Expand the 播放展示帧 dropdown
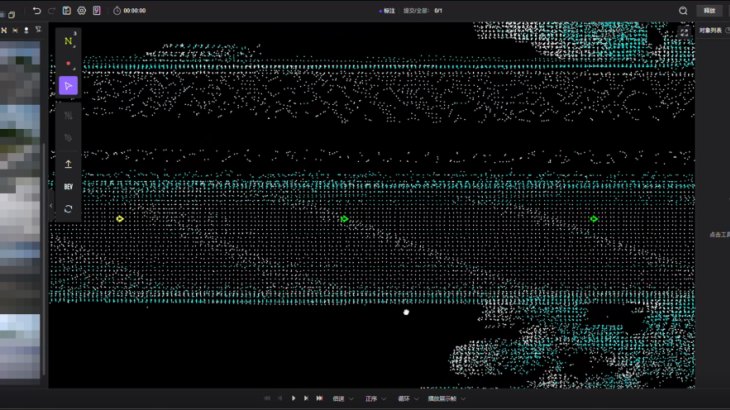This screenshot has width=730, height=410. click(446, 398)
